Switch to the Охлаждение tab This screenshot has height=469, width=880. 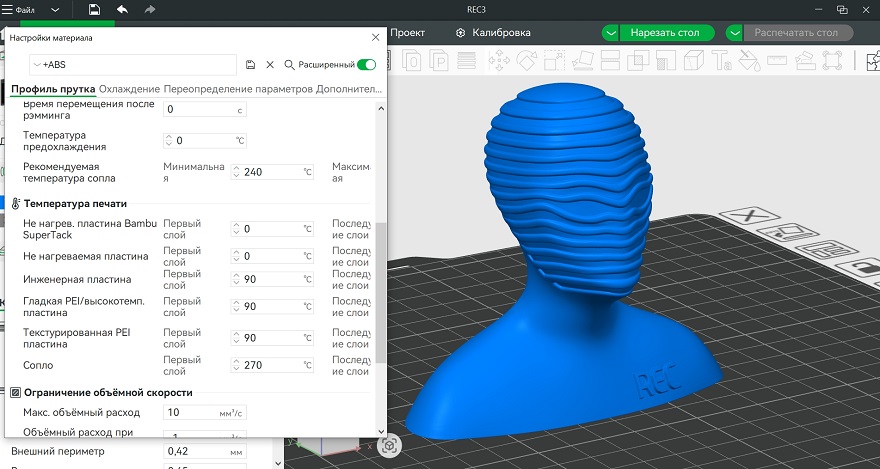pyautogui.click(x=130, y=89)
